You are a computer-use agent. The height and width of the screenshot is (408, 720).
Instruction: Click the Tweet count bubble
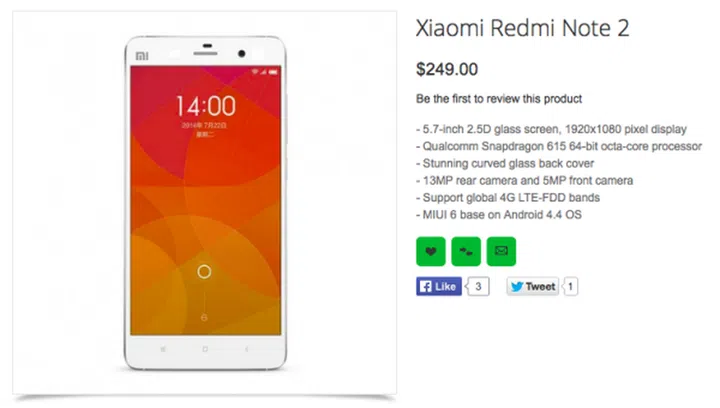tap(570, 286)
